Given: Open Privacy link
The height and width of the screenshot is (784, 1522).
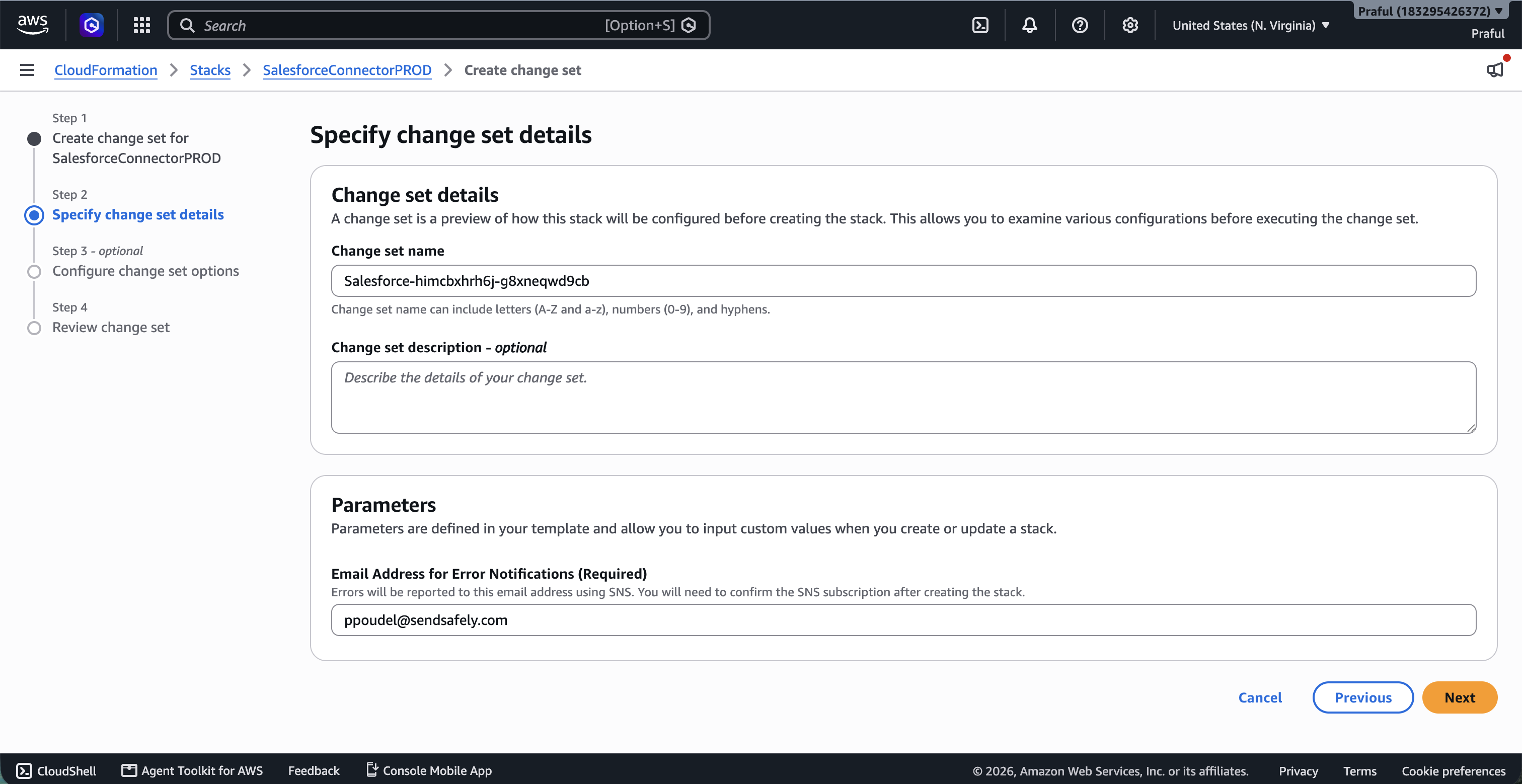Looking at the screenshot, I should (1298, 770).
